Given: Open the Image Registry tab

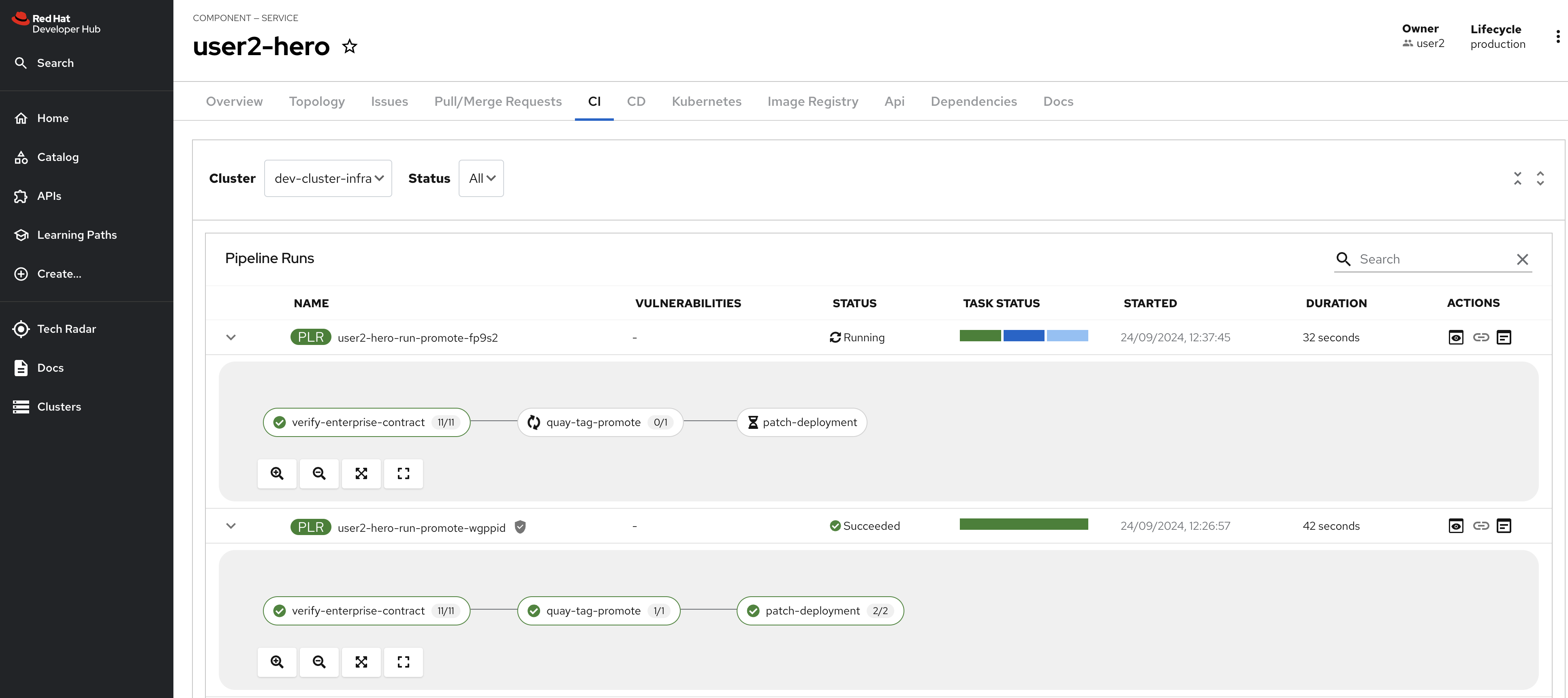Looking at the screenshot, I should point(813,102).
